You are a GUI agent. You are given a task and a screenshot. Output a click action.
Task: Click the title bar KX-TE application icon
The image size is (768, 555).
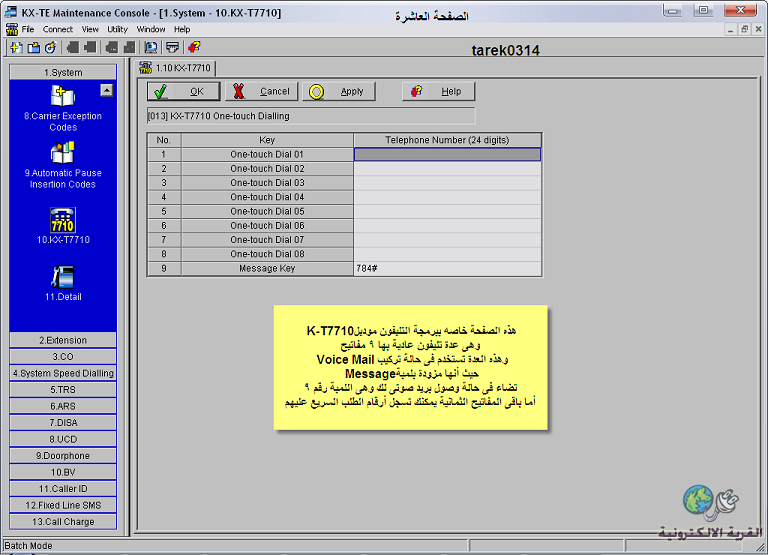[x=11, y=12]
